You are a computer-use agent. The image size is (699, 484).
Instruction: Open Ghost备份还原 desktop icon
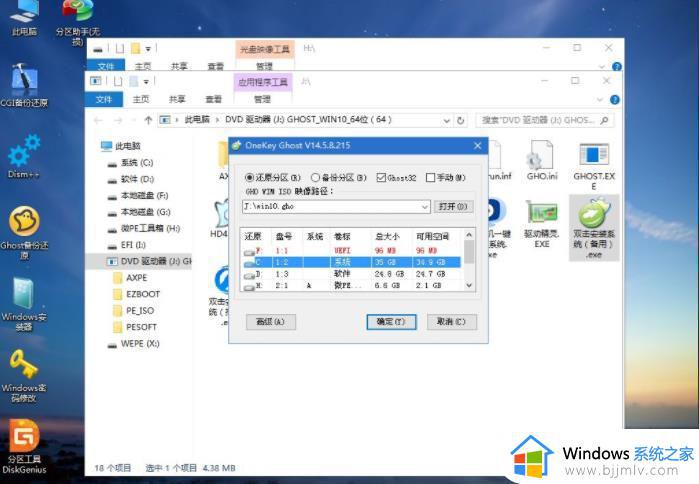[x=24, y=233]
